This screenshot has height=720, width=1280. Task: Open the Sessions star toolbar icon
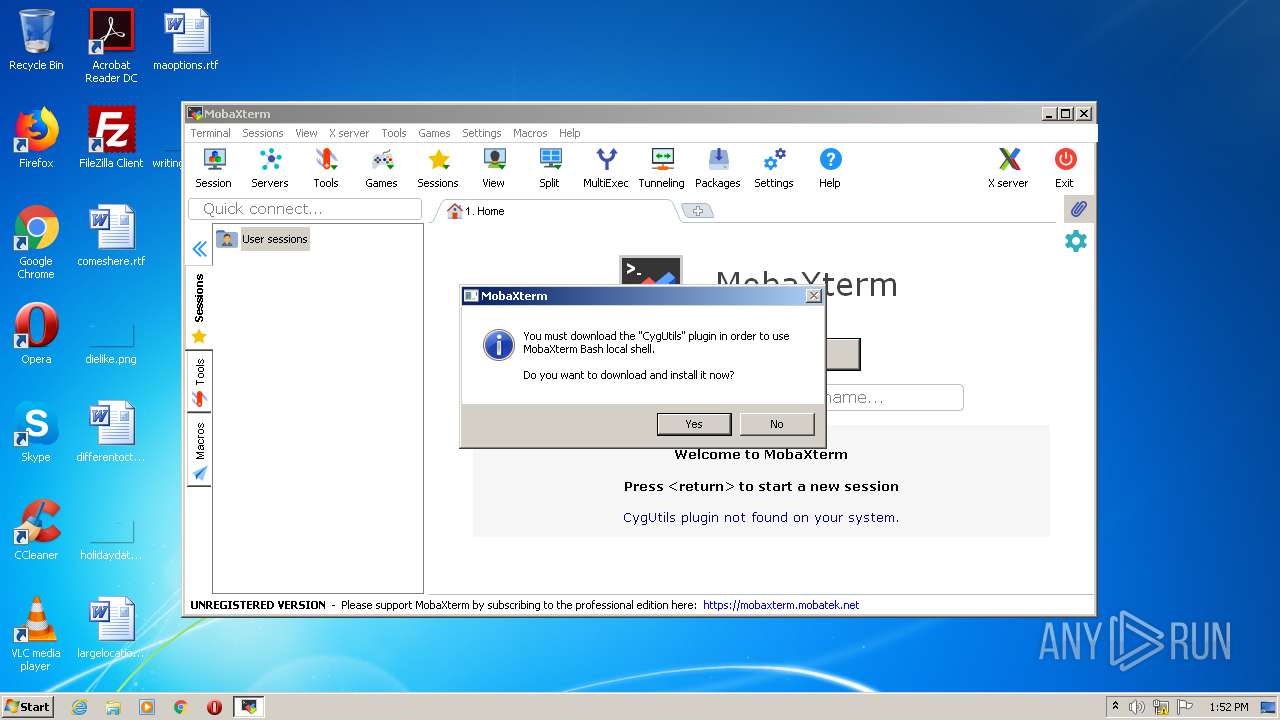point(438,168)
